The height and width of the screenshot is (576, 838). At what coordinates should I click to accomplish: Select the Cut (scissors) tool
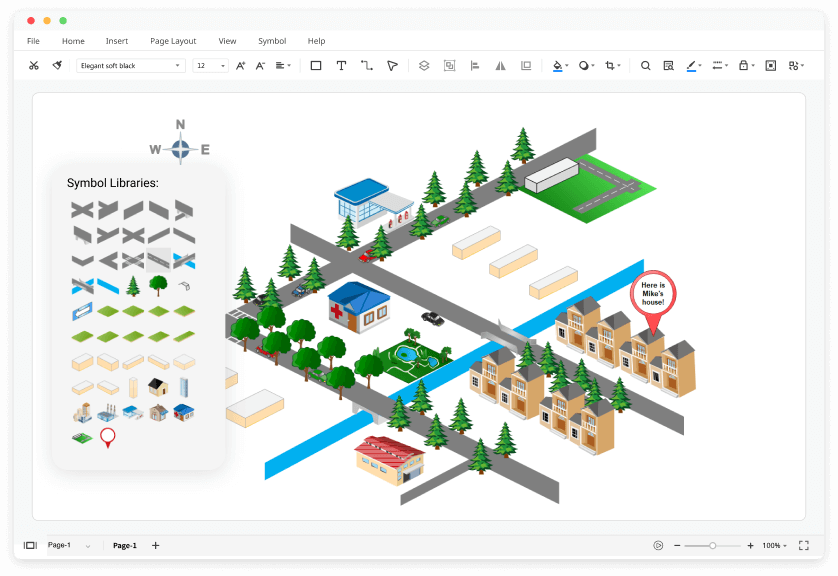[35, 65]
